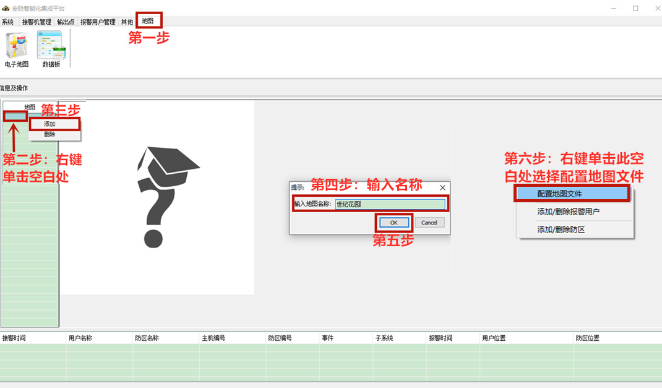Switch to the 地图 tab
Screen dimensions: 662x388
coord(148,21)
